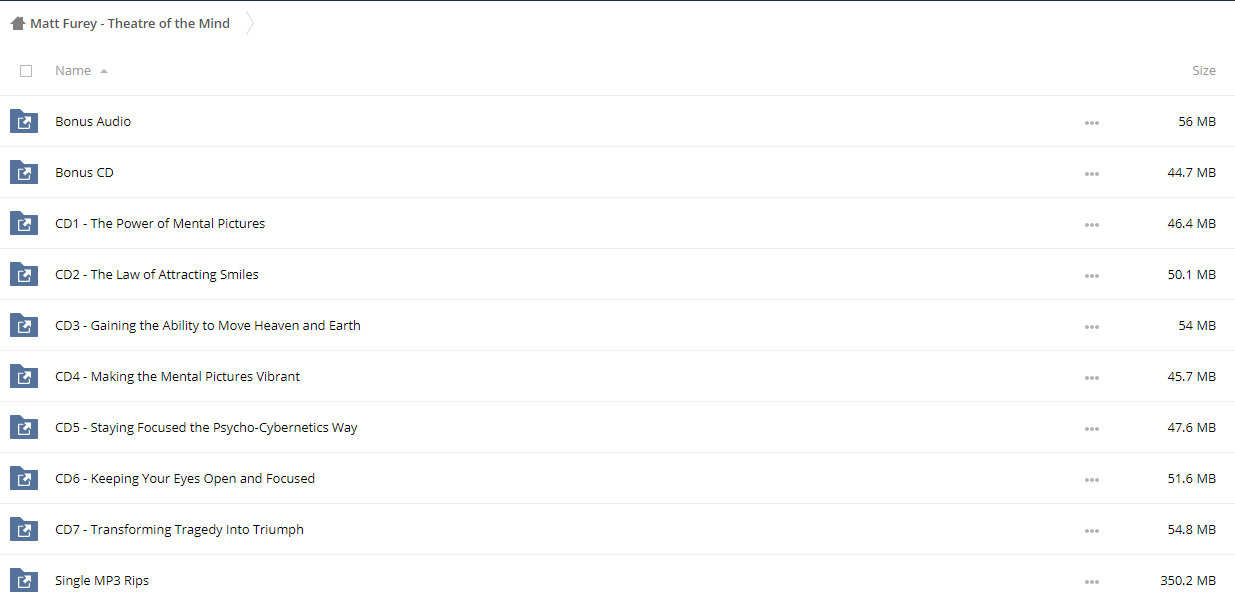
Task: Click the 47.6 MB size value
Action: pyautogui.click(x=1192, y=427)
